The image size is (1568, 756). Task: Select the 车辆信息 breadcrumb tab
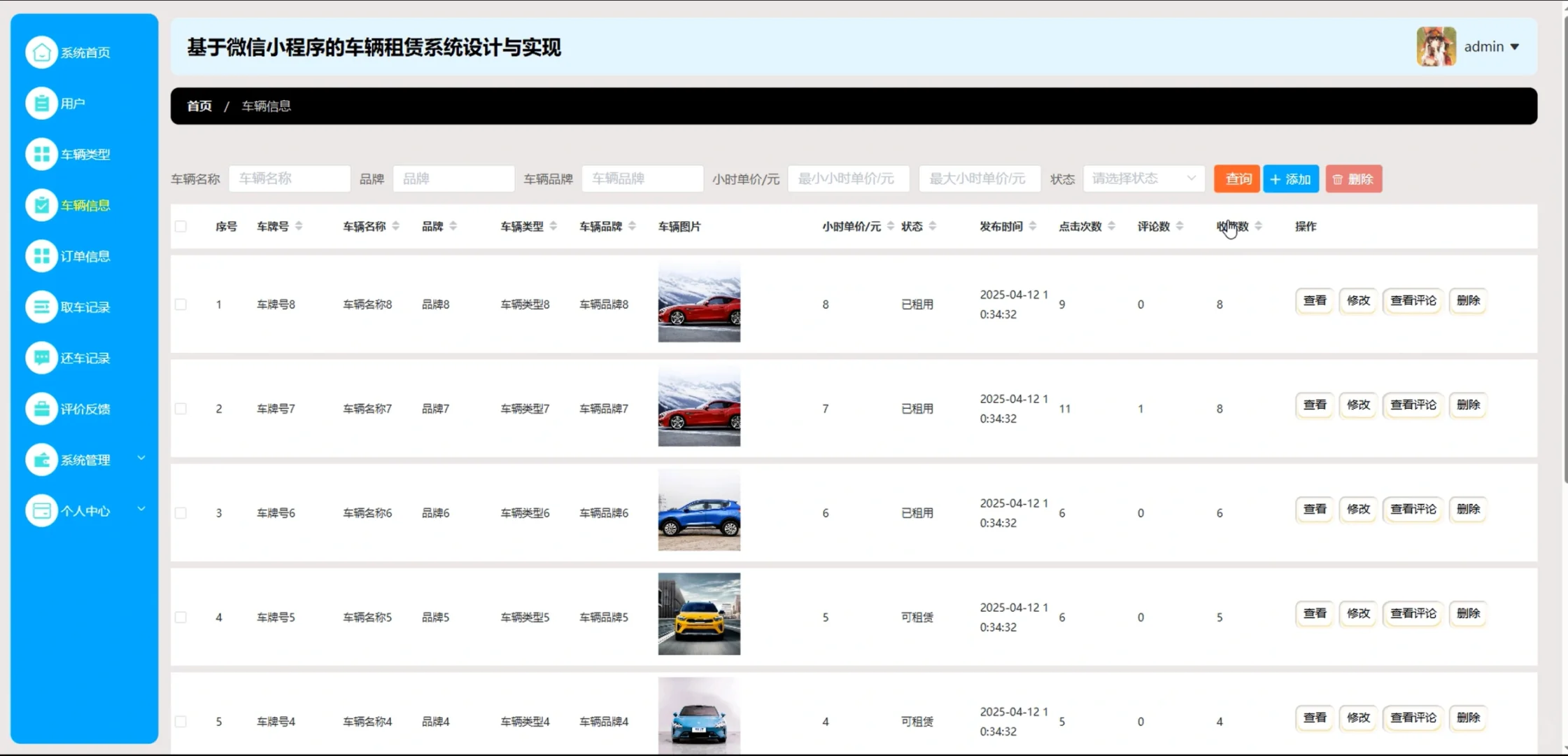coord(266,106)
